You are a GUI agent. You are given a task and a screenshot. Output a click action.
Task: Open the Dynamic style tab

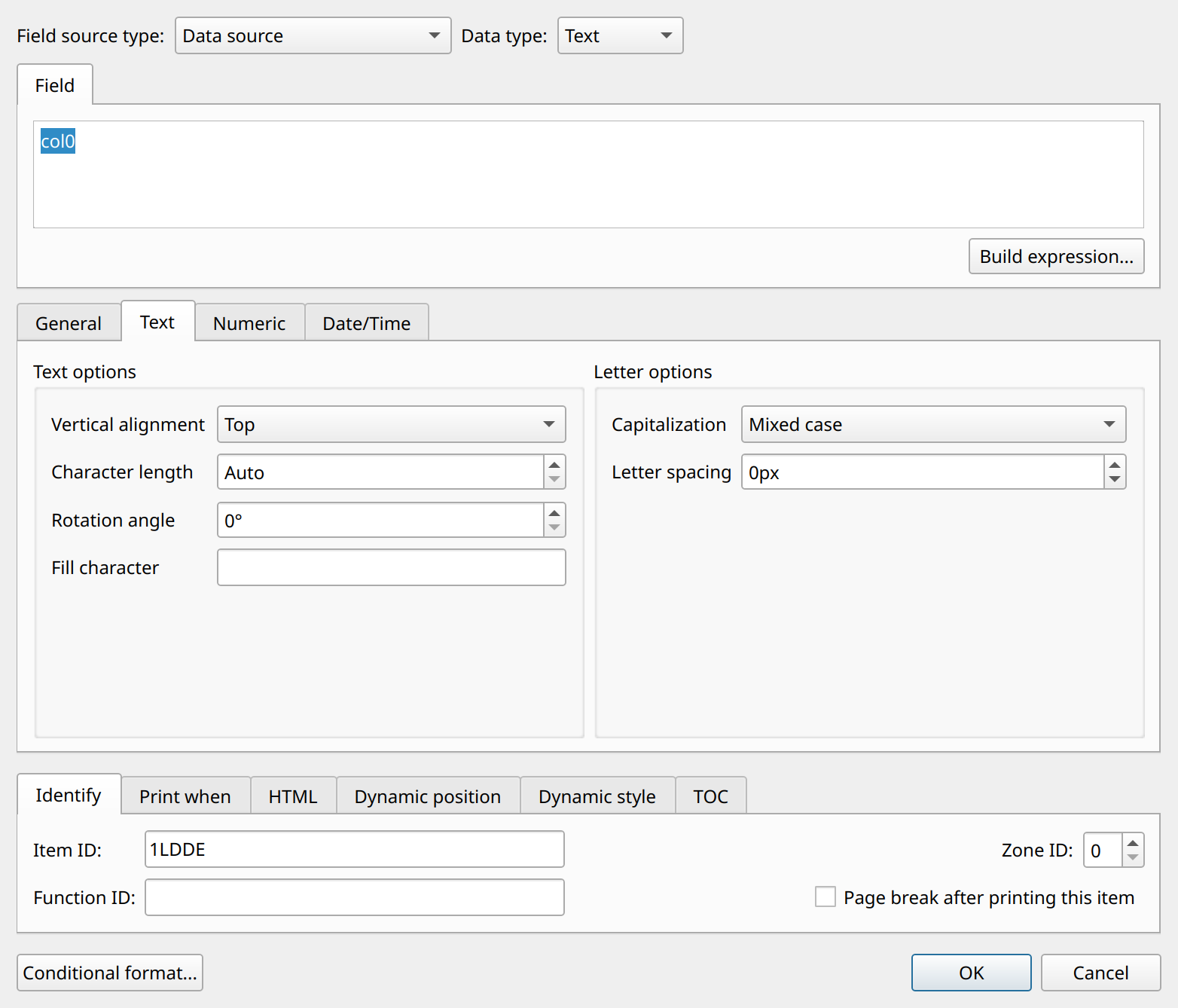coord(597,796)
